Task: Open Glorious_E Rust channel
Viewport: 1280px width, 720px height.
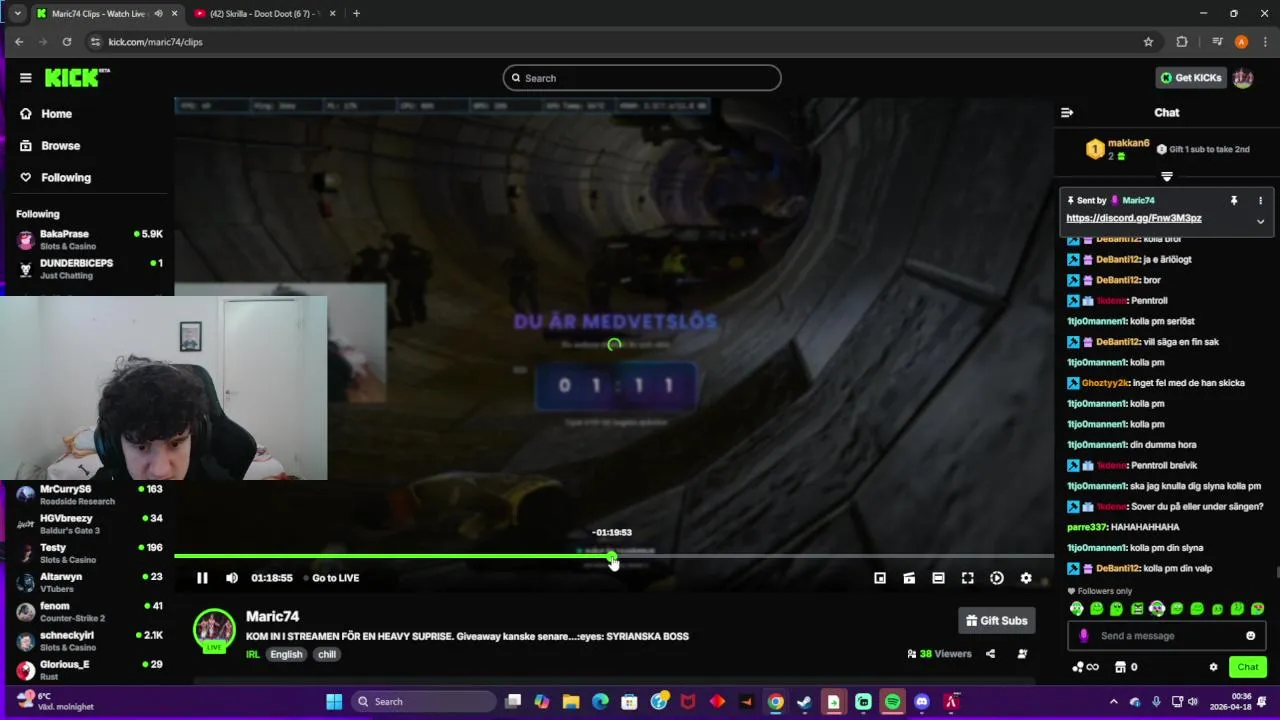Action: [89, 669]
